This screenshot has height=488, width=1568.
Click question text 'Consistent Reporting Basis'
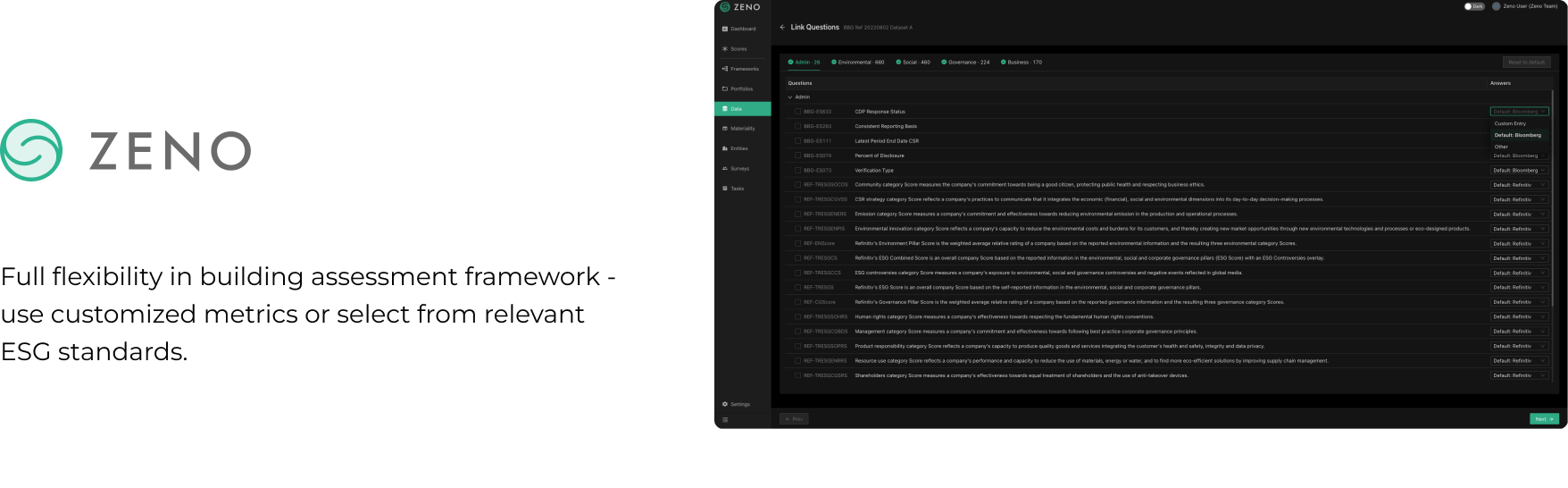(886, 126)
